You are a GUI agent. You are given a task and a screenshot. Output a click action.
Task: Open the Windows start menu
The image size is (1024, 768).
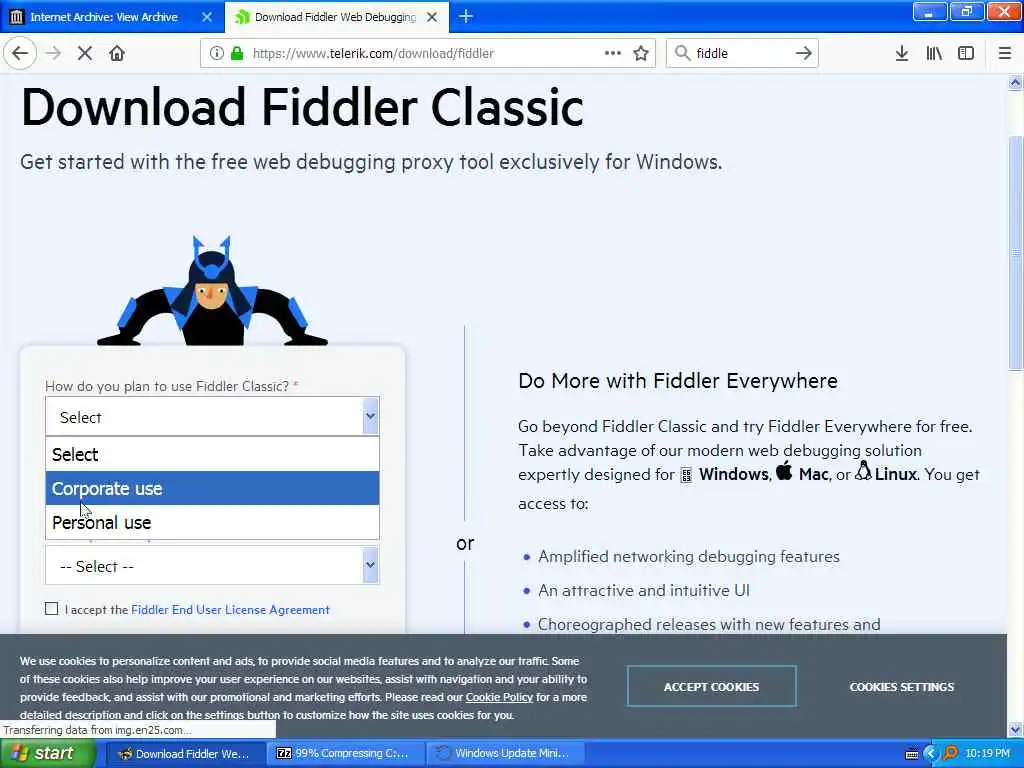coord(47,753)
